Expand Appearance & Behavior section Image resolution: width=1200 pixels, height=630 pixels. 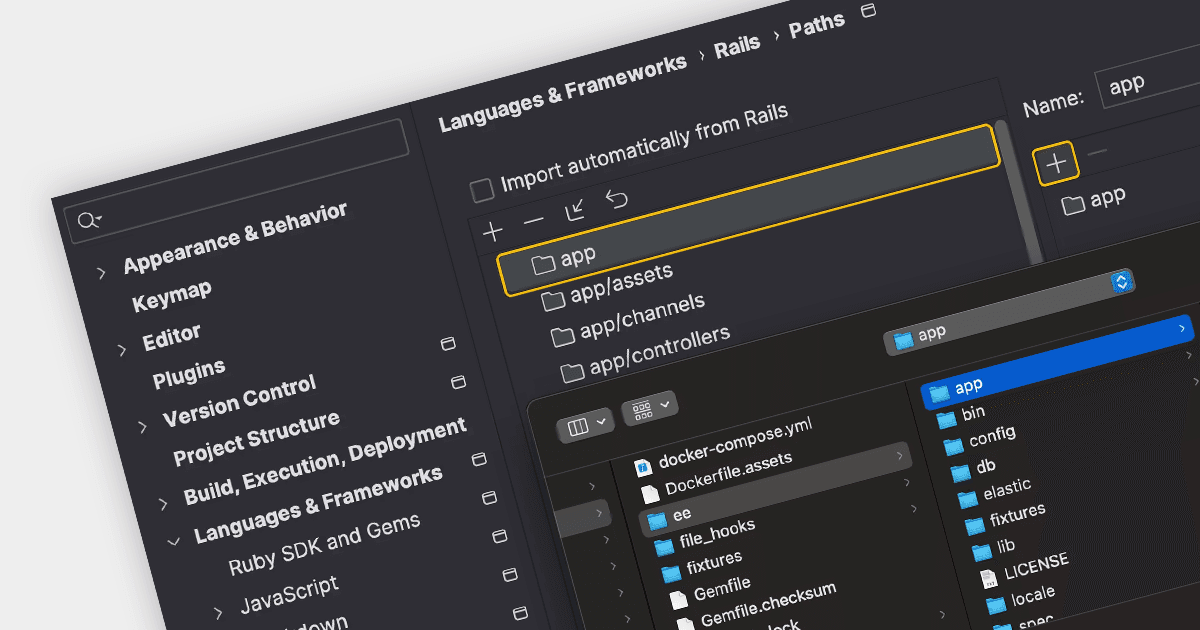pyautogui.click(x=101, y=273)
